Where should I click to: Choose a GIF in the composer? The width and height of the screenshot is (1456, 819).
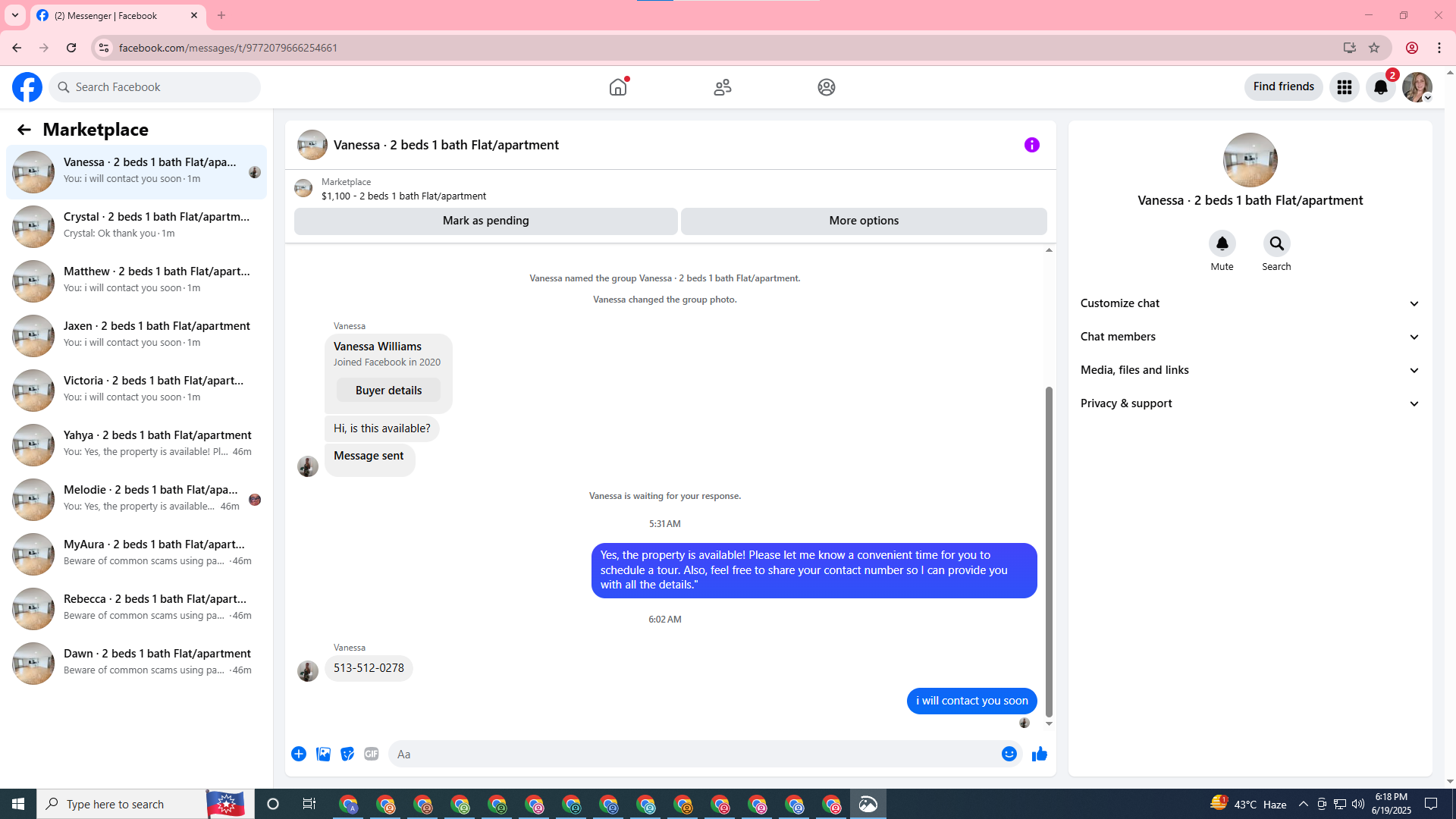point(372,754)
